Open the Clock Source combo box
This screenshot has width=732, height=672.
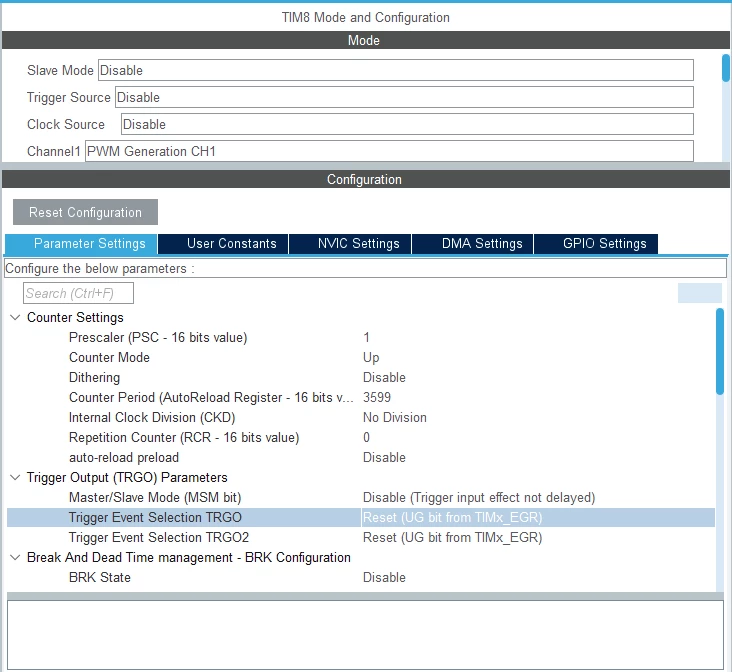click(407, 124)
